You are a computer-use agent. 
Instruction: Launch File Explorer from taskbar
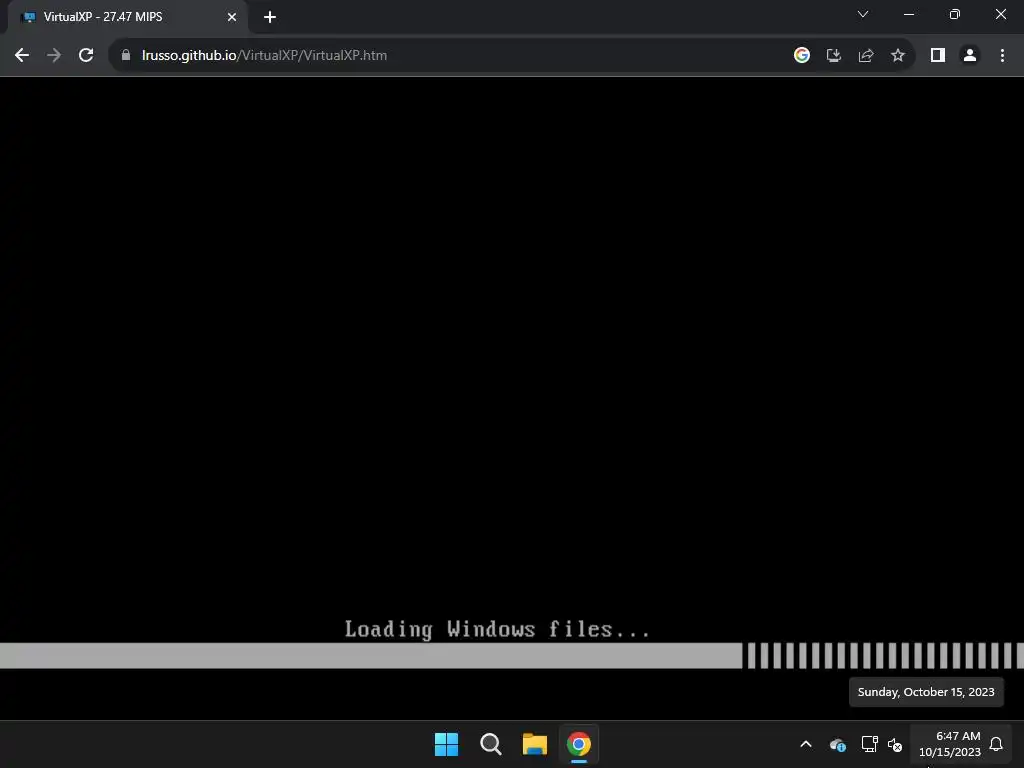pyautogui.click(x=535, y=744)
